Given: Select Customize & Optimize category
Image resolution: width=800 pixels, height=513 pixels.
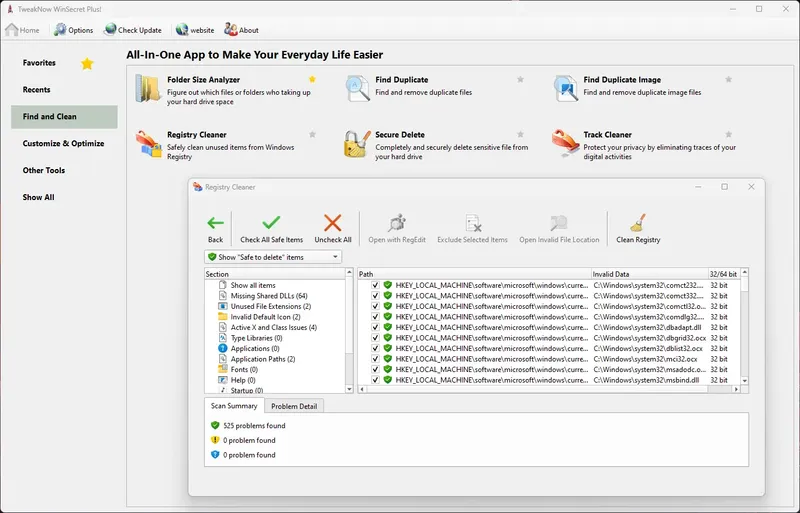Looking at the screenshot, I should coord(63,143).
